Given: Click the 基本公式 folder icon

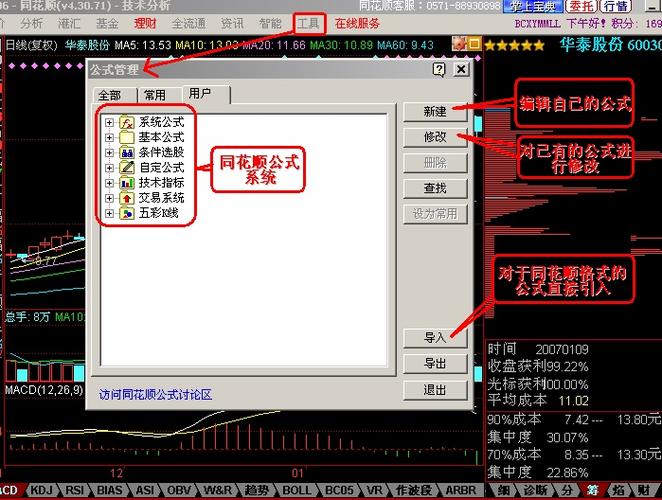Looking at the screenshot, I should coord(127,137).
